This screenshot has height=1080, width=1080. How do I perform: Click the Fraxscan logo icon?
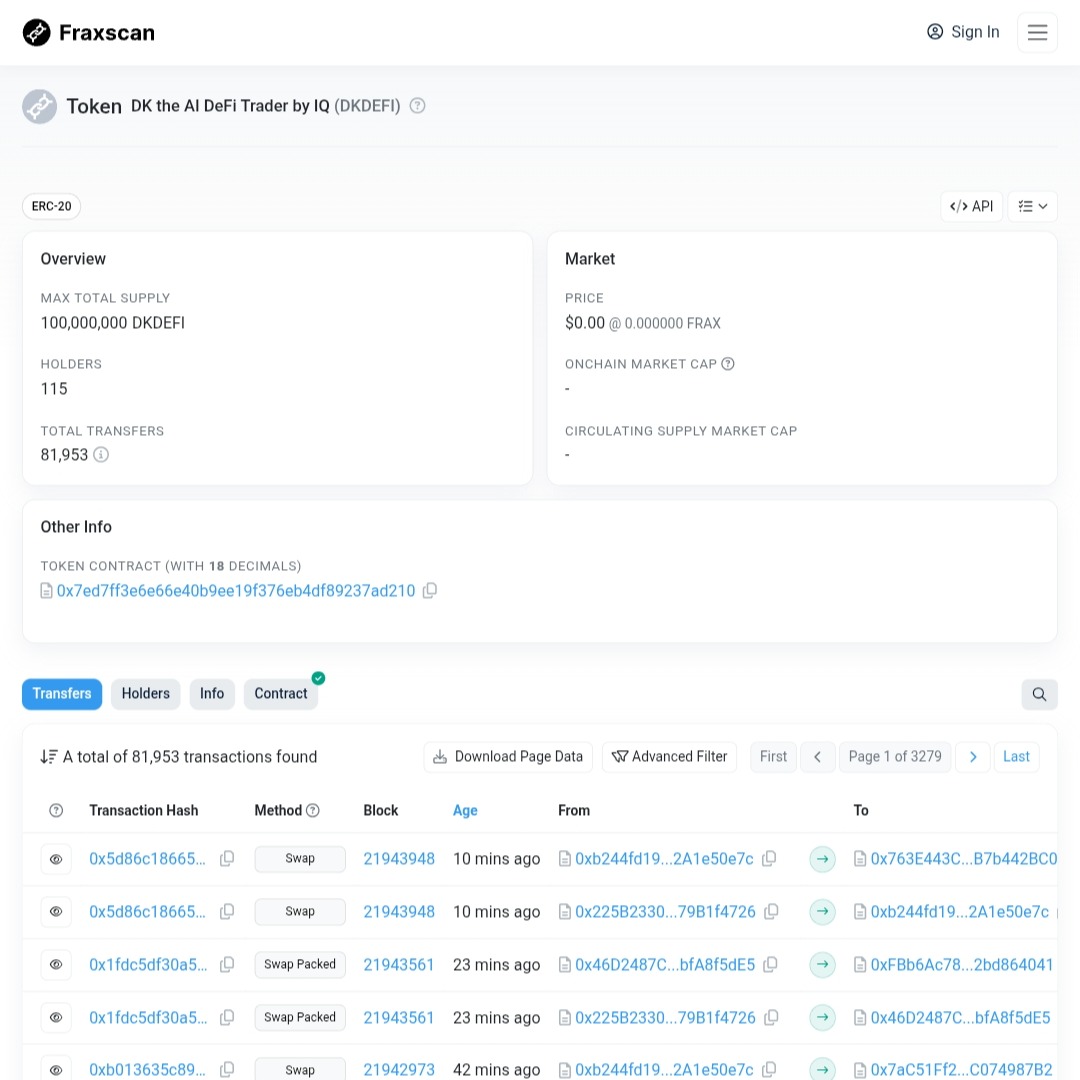pyautogui.click(x=37, y=32)
